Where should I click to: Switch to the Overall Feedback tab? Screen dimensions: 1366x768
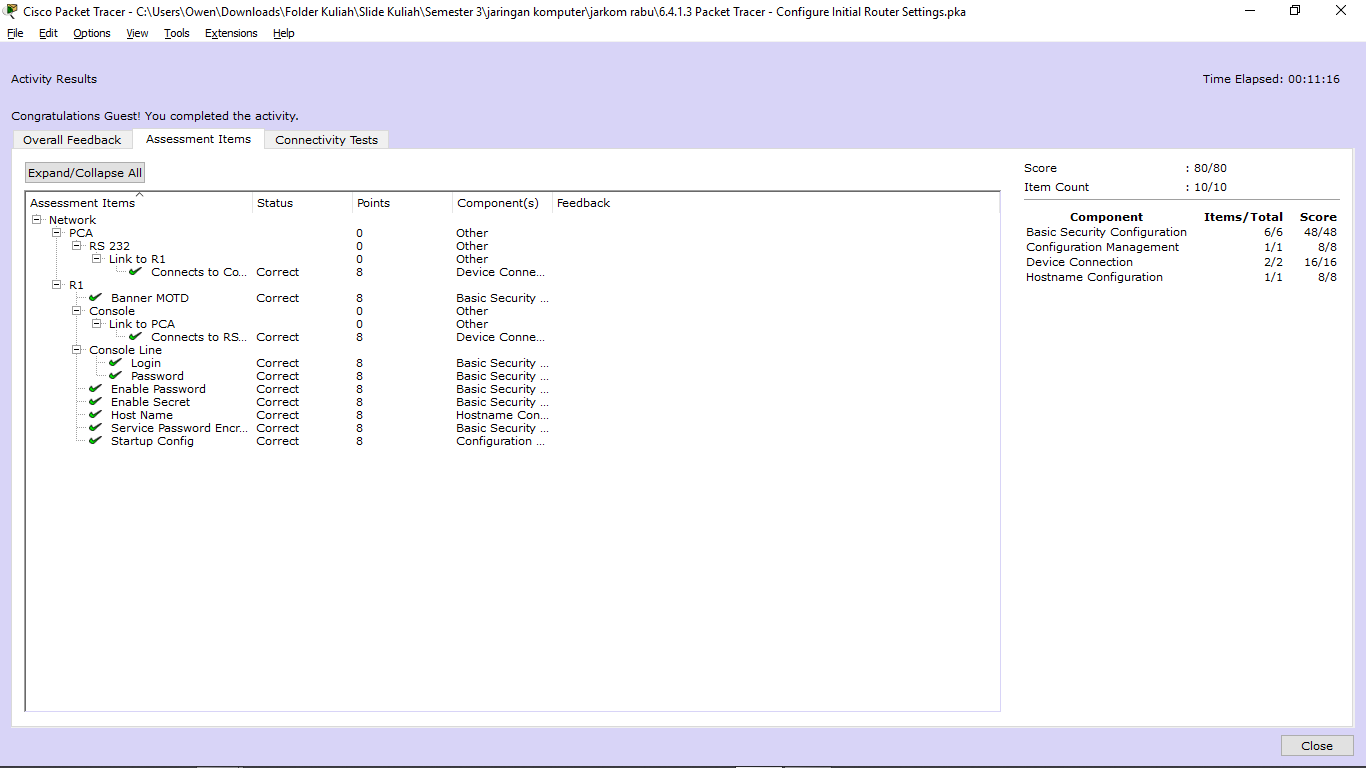pos(72,140)
